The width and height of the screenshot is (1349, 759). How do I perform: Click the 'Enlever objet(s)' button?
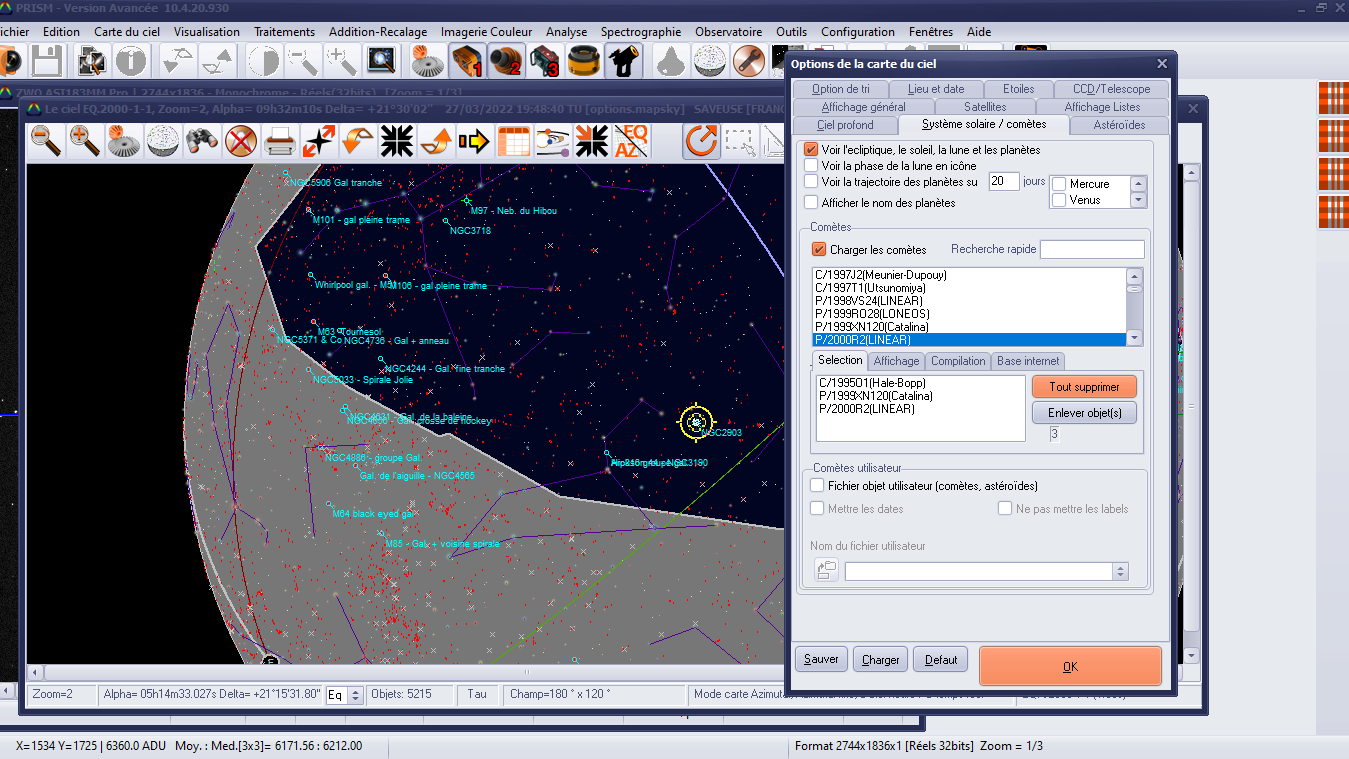point(1084,413)
